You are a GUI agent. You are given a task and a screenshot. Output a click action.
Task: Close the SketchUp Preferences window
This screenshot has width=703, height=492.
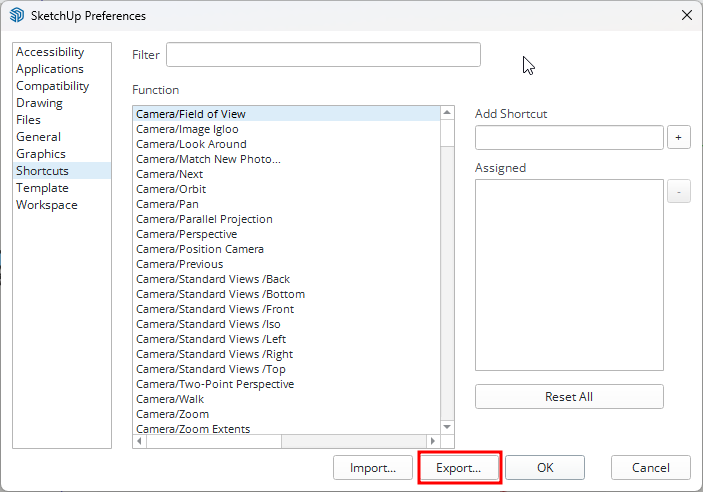686,16
